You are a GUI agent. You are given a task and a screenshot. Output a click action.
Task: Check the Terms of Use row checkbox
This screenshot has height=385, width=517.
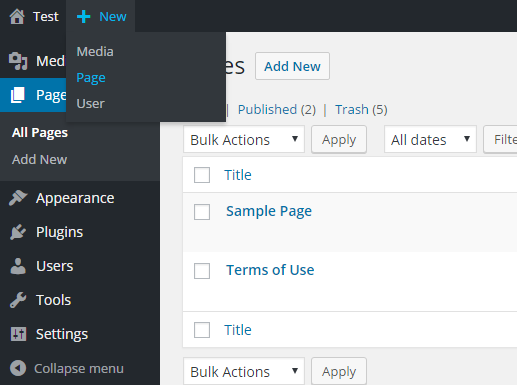tap(202, 271)
